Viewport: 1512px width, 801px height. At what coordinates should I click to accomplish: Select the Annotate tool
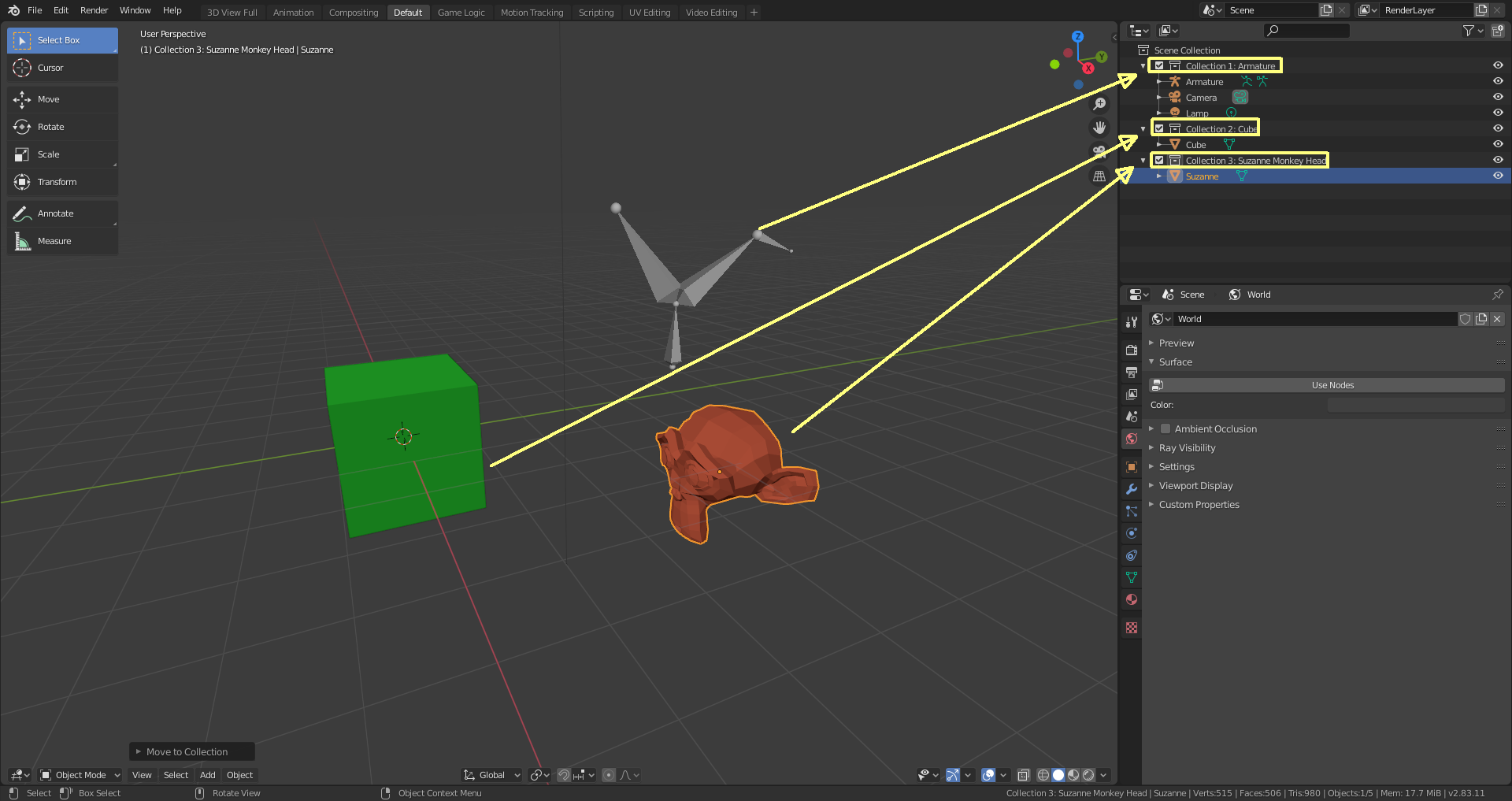pyautogui.click(x=54, y=213)
